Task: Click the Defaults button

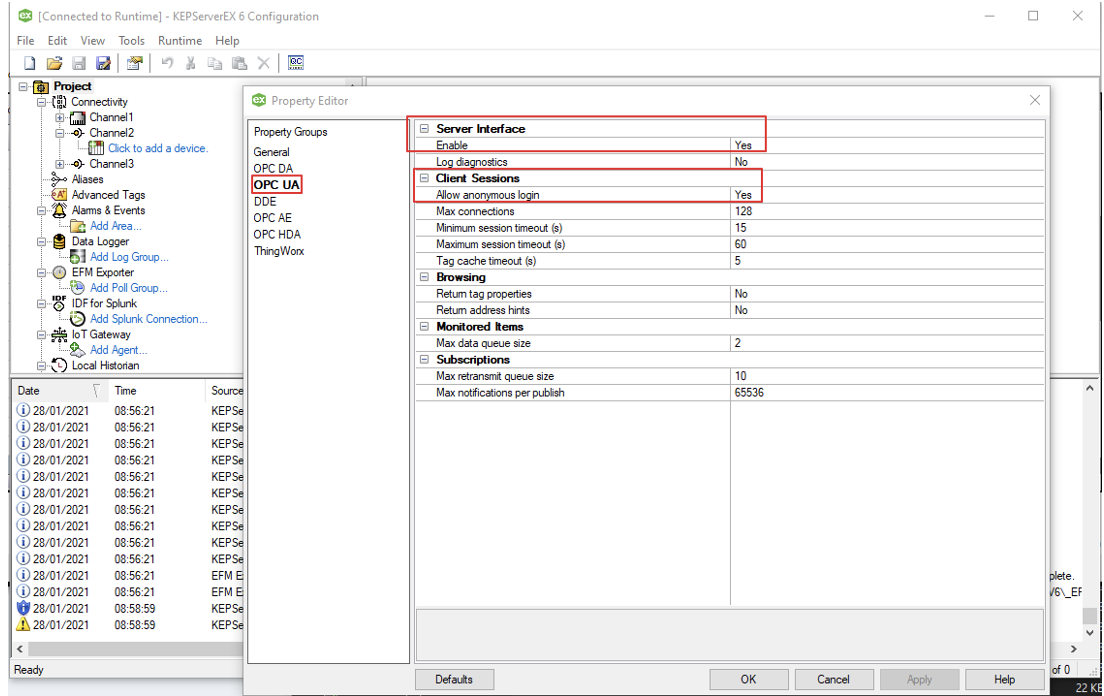Action: point(454,679)
